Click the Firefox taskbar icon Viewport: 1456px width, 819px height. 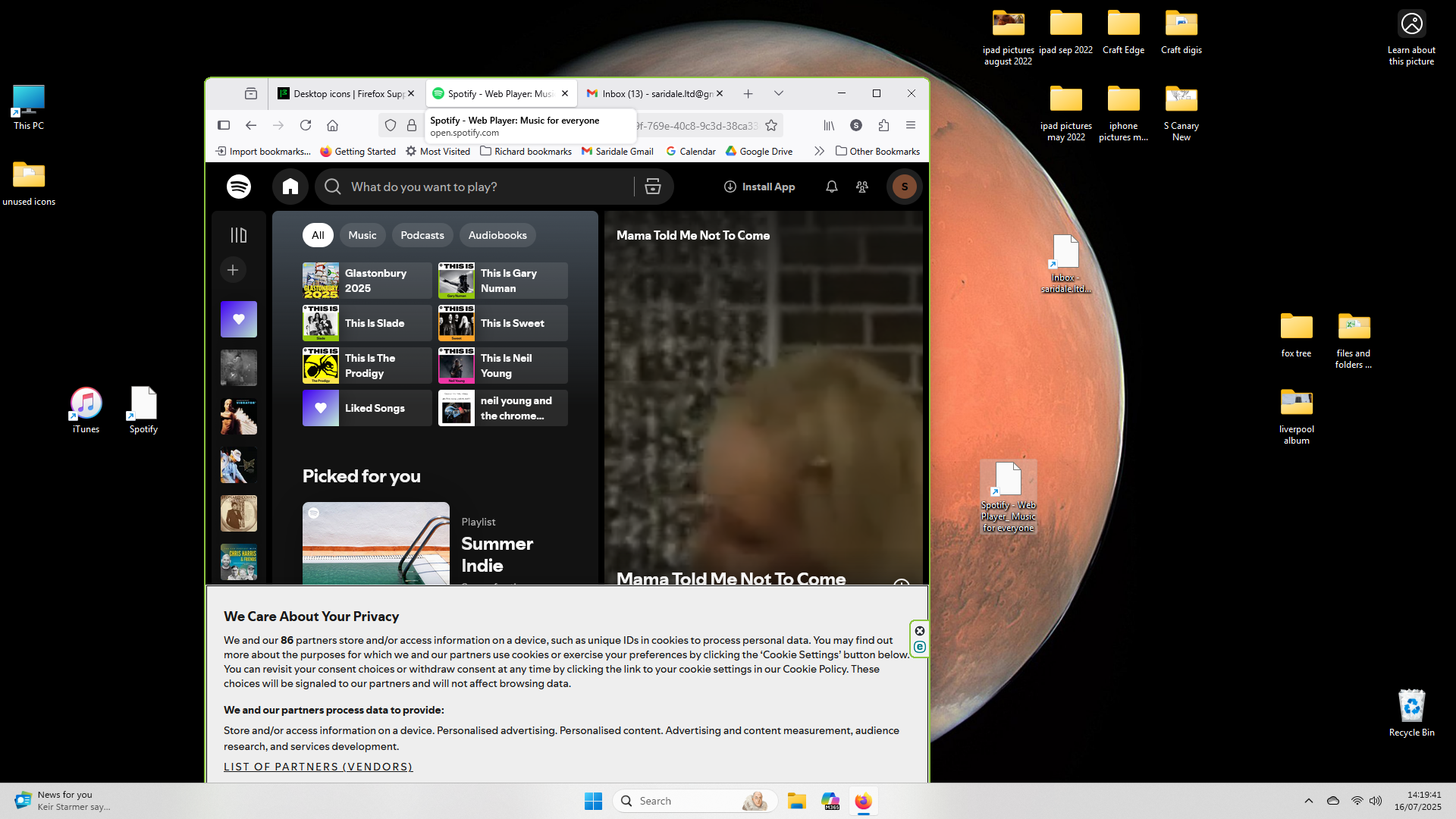(863, 801)
